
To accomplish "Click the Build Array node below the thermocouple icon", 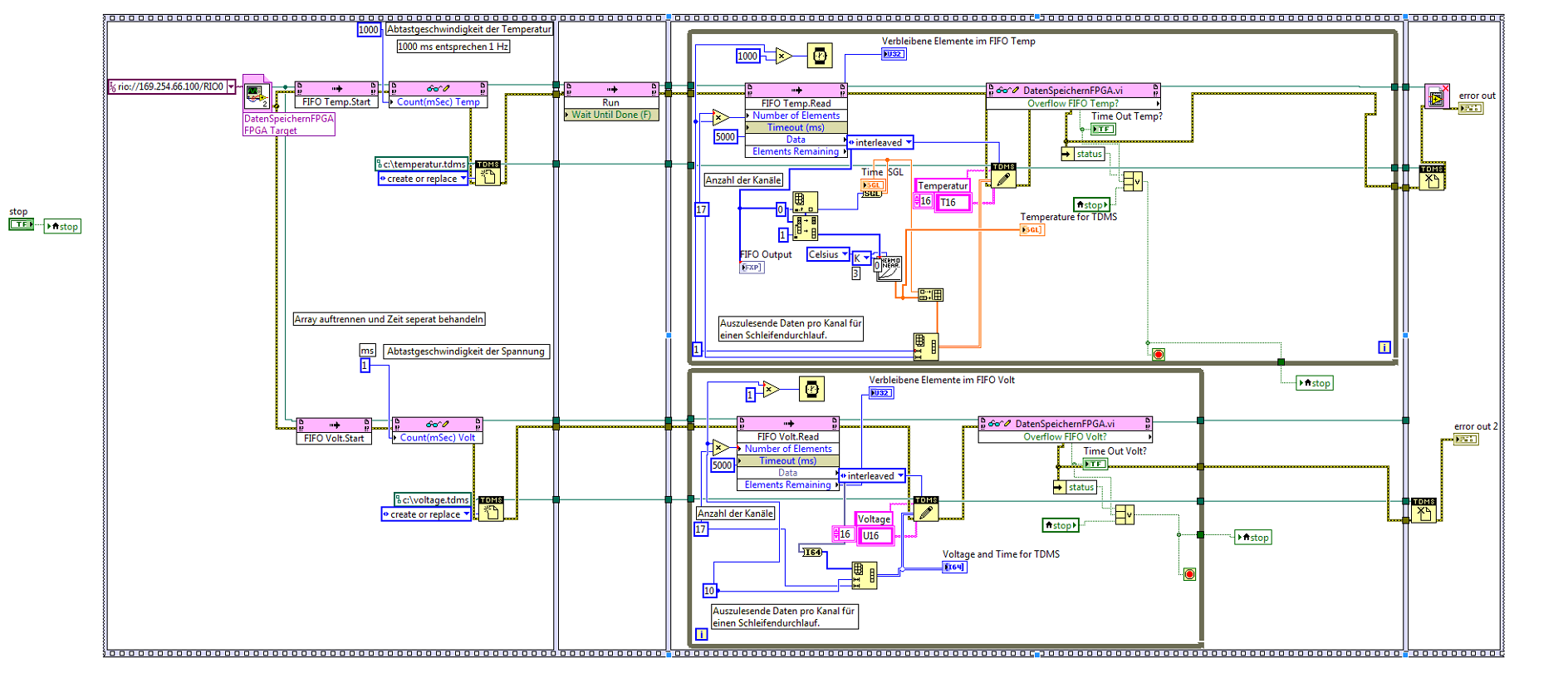I will pyautogui.click(x=930, y=295).
